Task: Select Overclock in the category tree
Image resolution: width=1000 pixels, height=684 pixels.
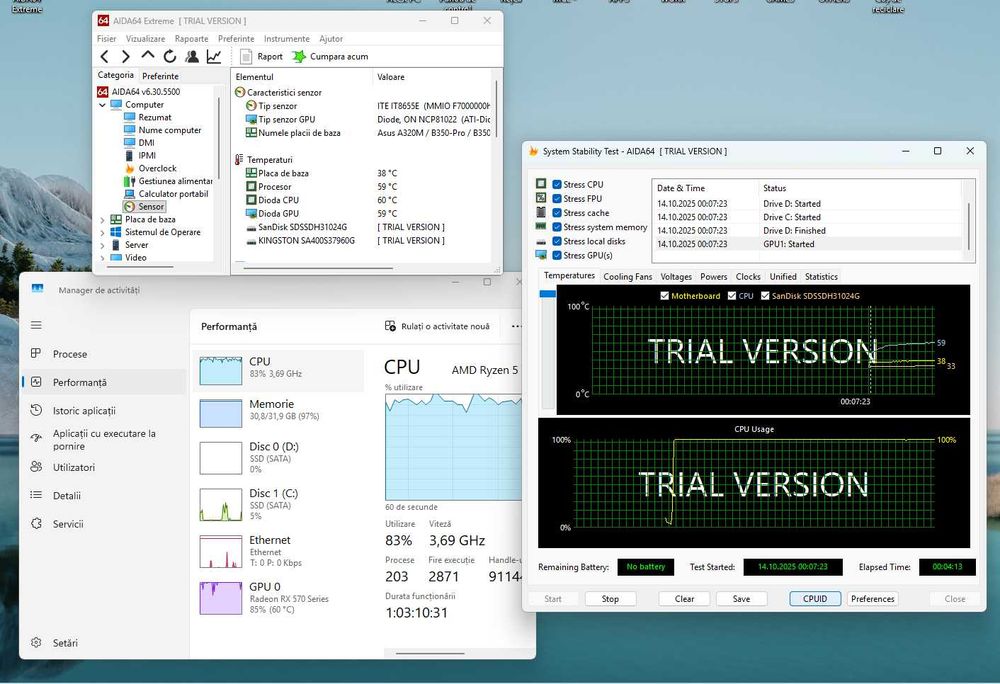Action: click(x=151, y=168)
